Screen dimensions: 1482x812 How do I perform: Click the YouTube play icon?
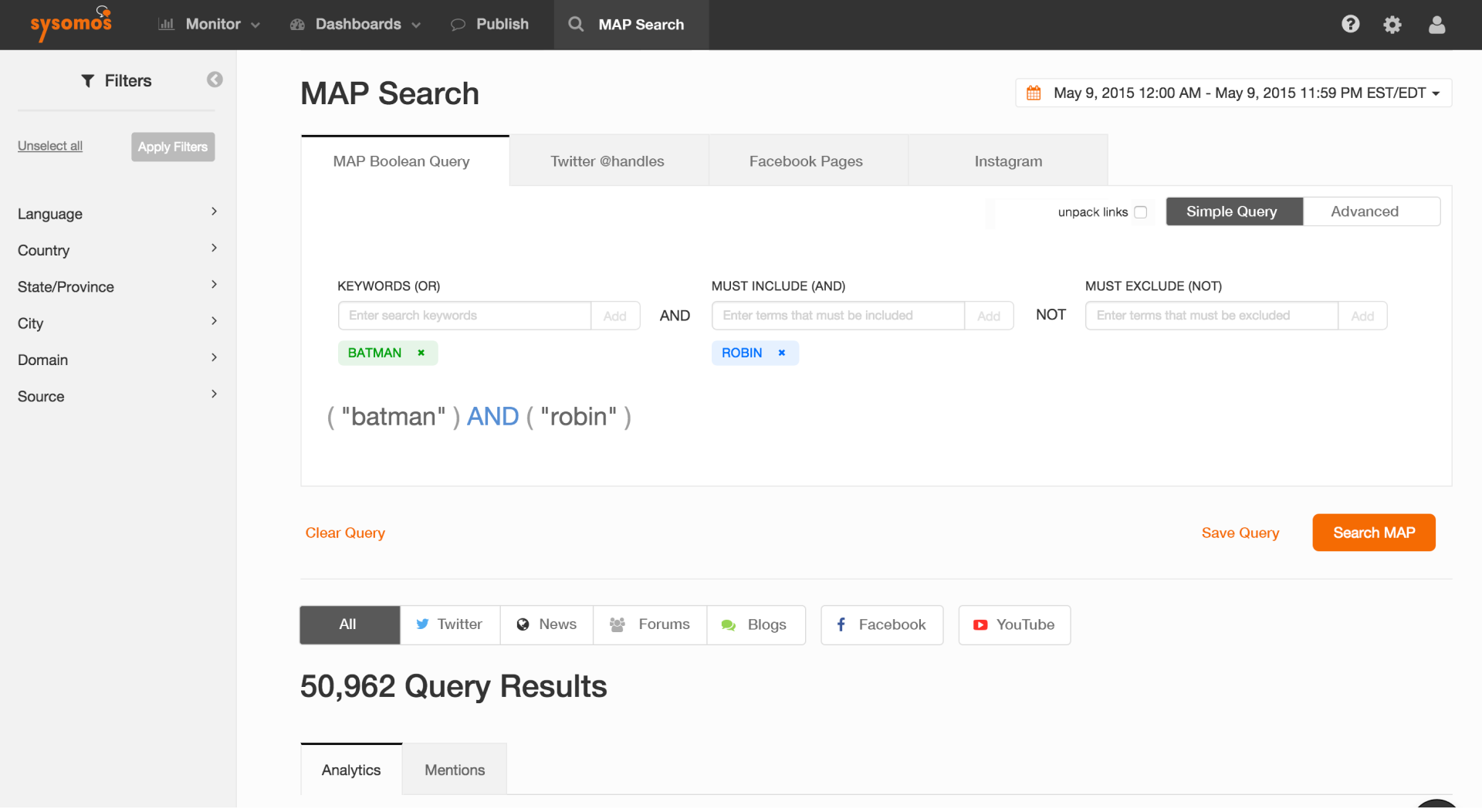[980, 625]
